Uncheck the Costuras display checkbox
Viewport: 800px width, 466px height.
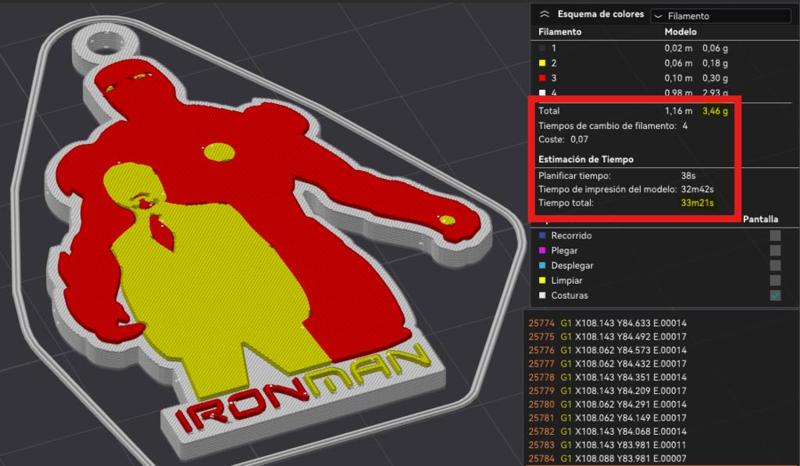click(x=775, y=295)
